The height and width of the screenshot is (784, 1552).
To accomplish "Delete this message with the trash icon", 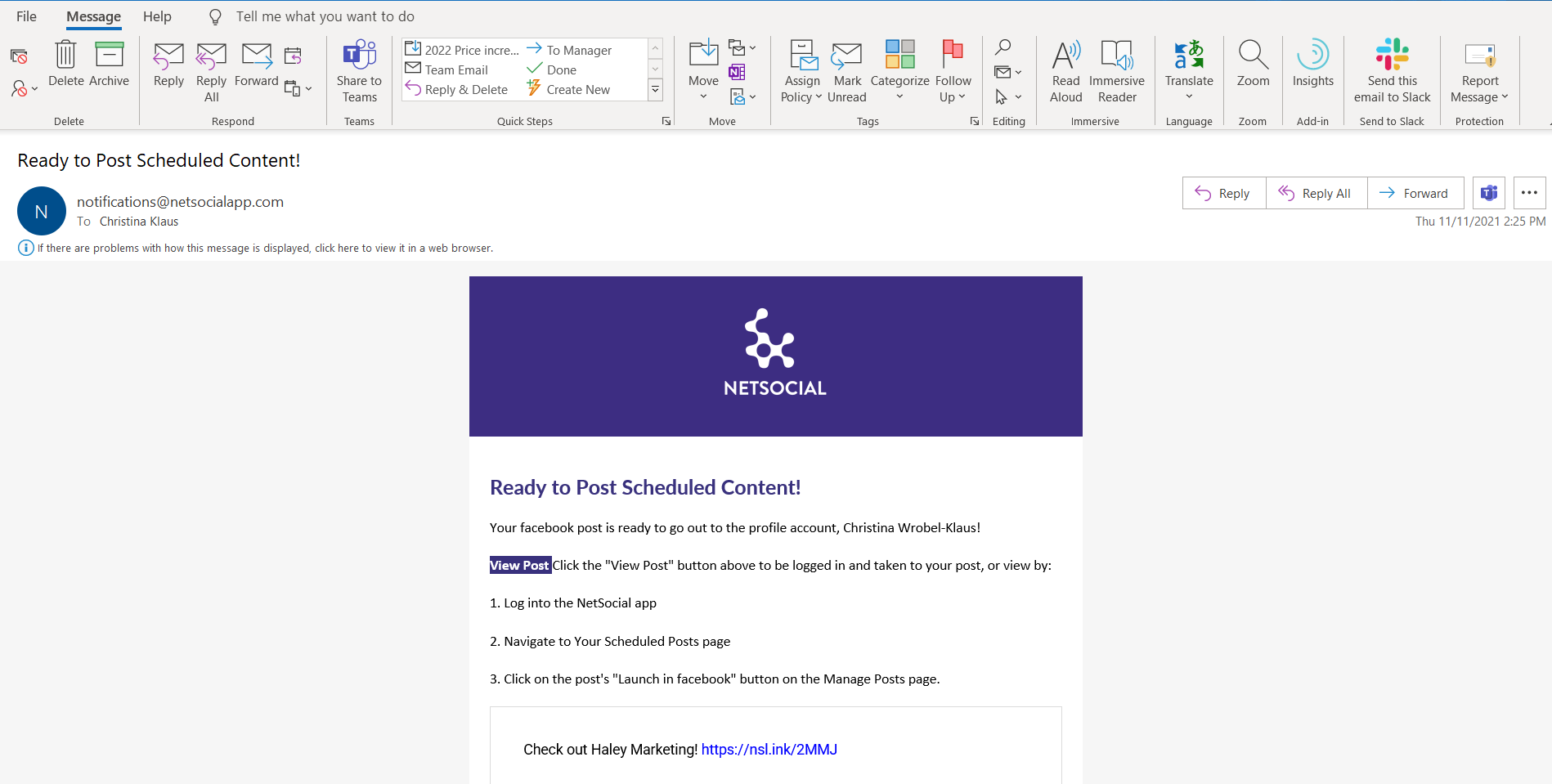I will [65, 64].
